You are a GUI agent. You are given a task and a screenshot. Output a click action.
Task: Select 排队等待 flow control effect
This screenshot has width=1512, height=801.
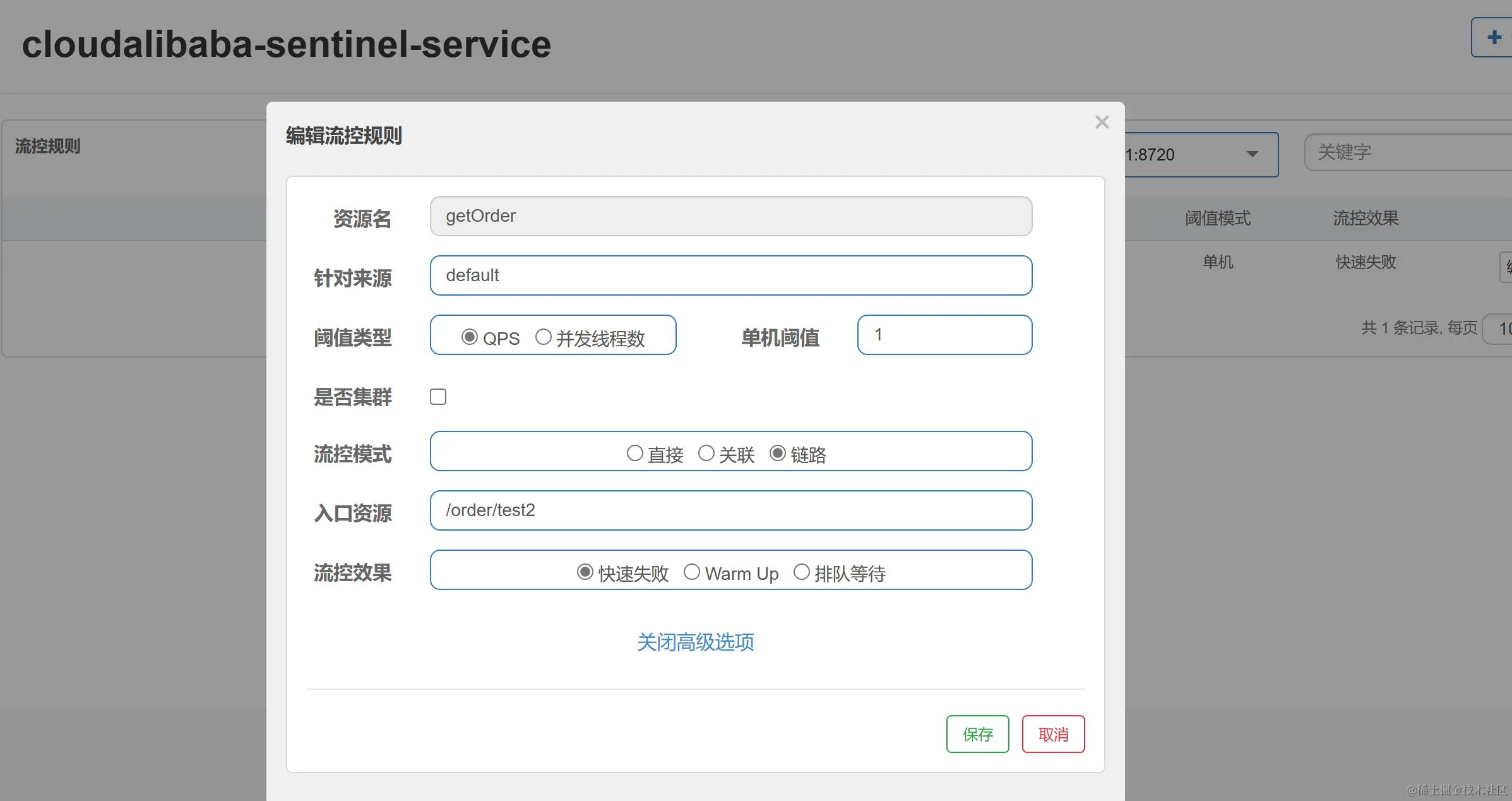click(x=802, y=572)
